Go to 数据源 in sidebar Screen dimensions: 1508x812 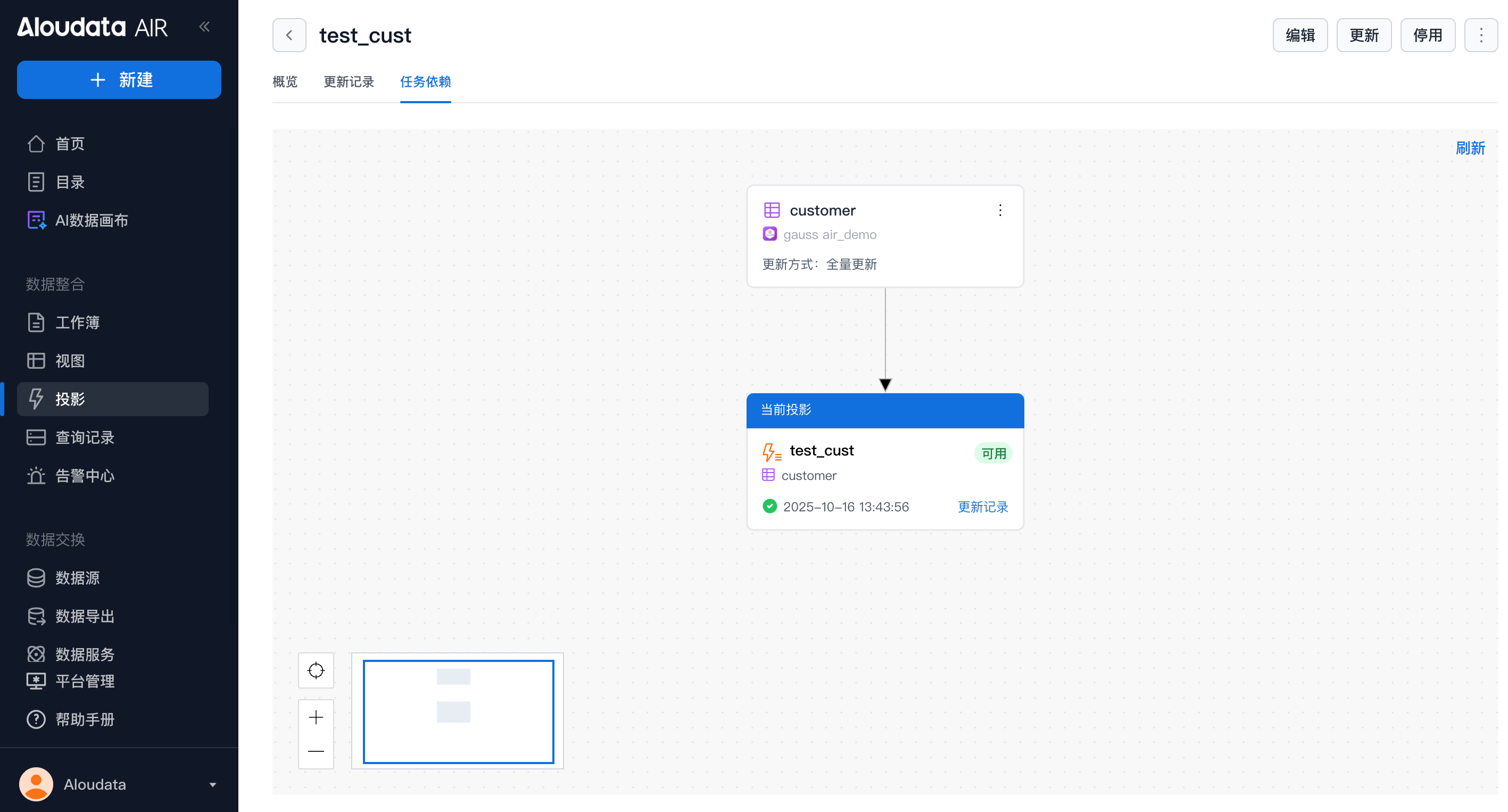click(77, 578)
